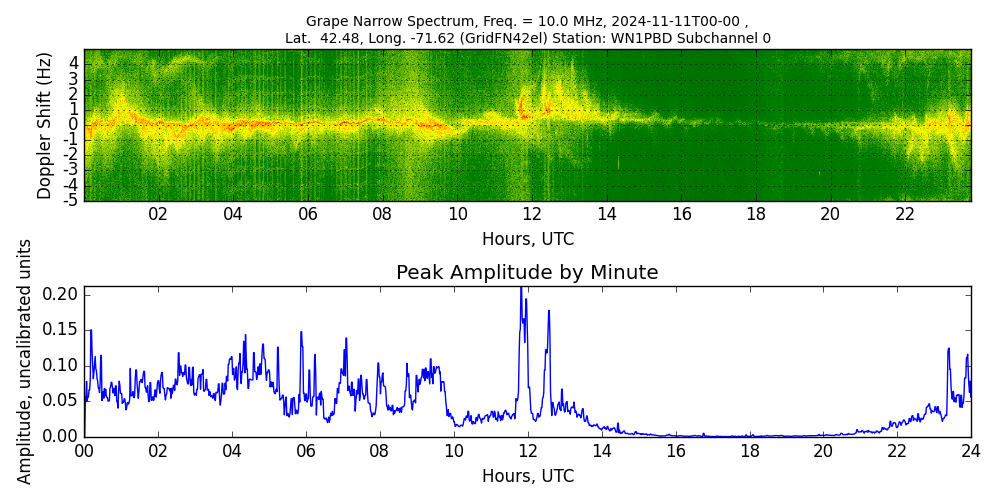Click the "00" hour tick on amplitude plot

tap(84, 451)
